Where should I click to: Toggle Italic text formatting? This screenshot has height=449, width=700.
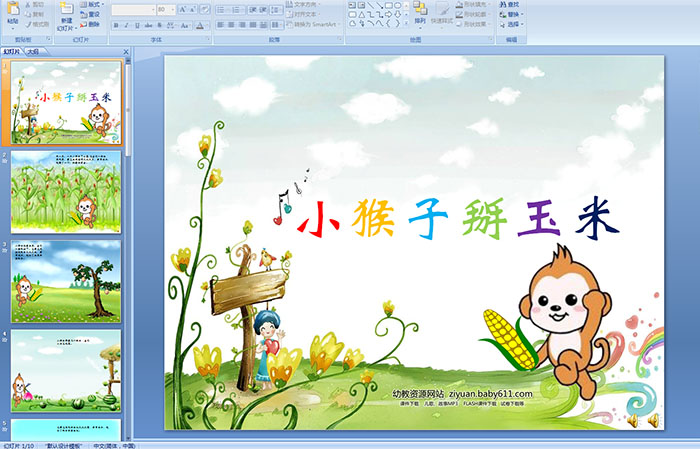pyautogui.click(x=125, y=24)
